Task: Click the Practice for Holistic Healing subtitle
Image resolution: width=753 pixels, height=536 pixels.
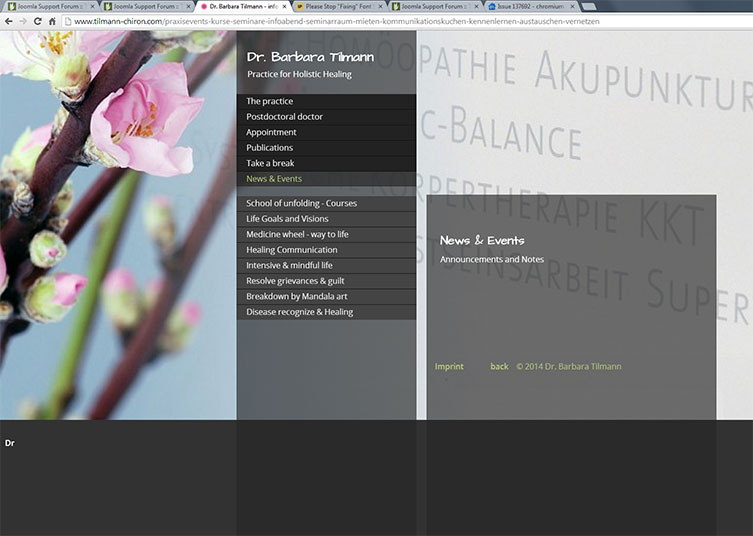Action: [299, 74]
